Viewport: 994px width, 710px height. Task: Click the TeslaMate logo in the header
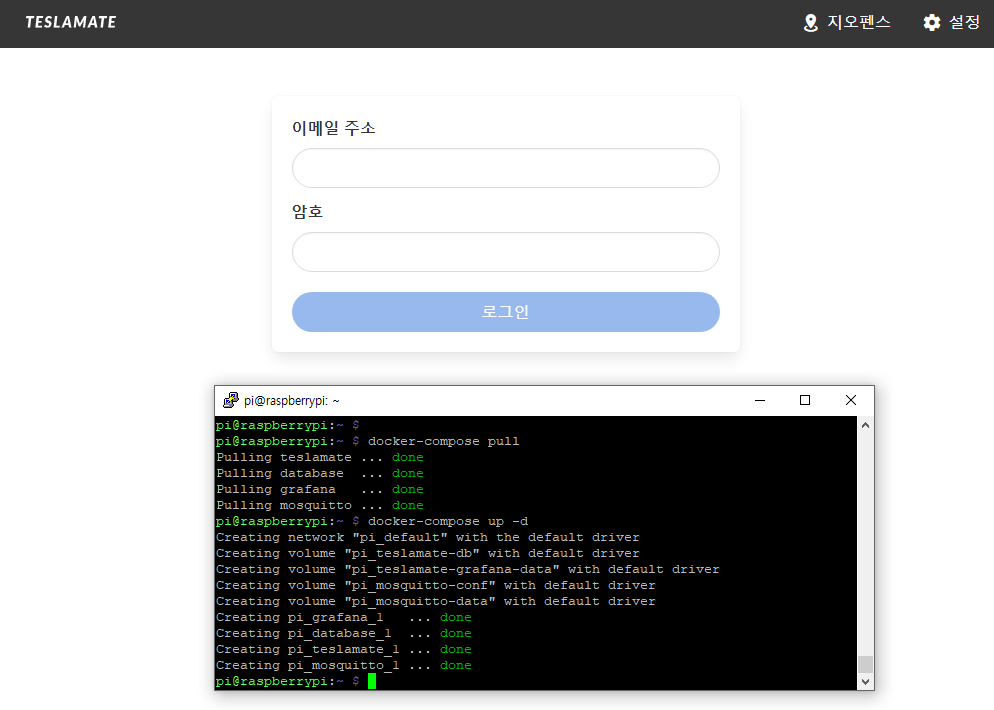coord(70,22)
